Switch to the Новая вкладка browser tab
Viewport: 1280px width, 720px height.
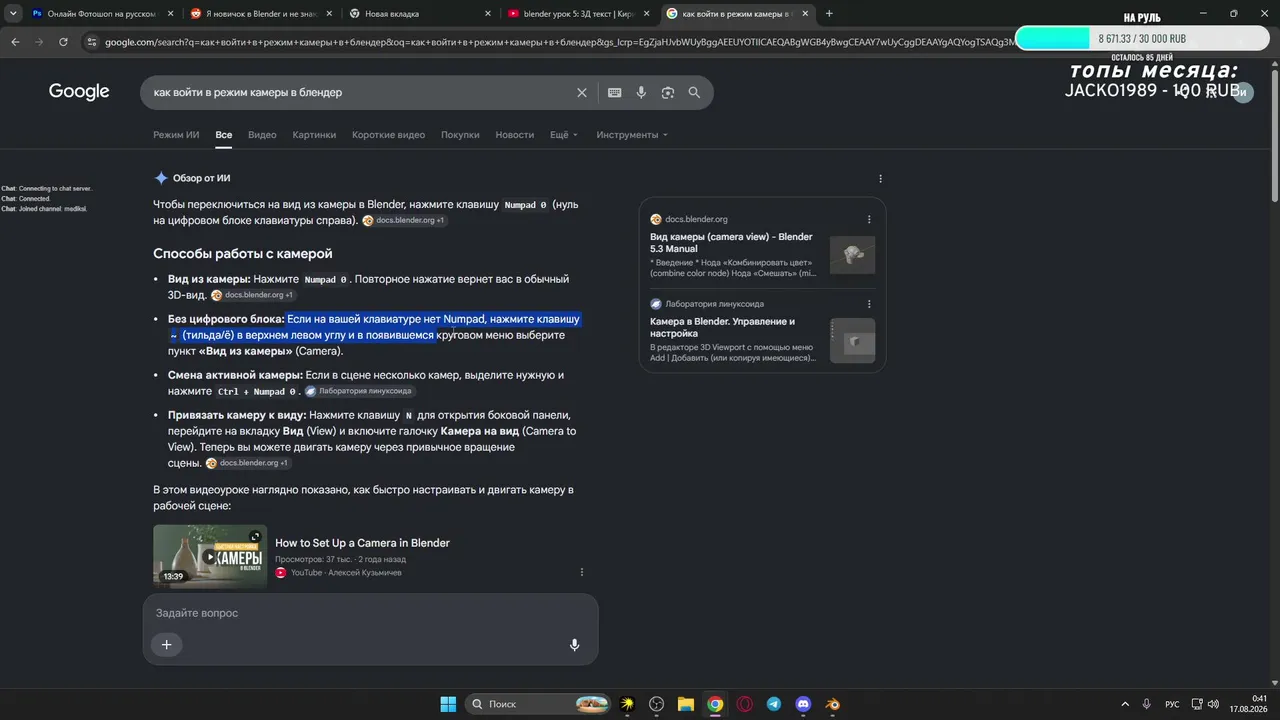click(x=419, y=14)
